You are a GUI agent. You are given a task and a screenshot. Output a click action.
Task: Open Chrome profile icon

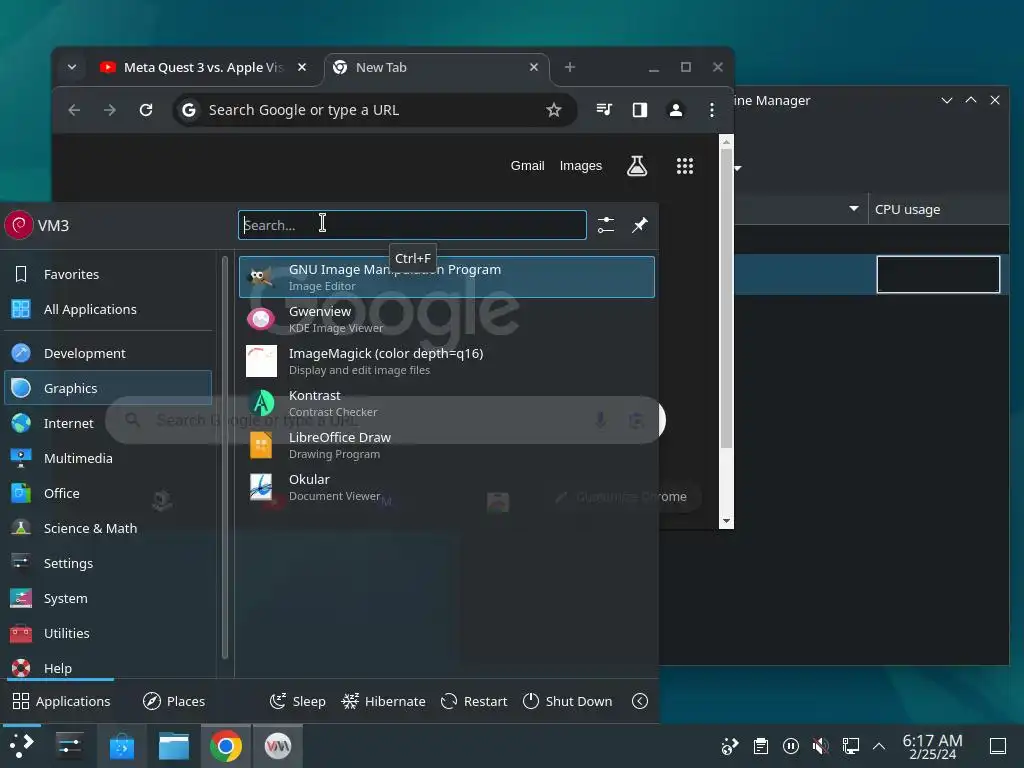pos(676,110)
